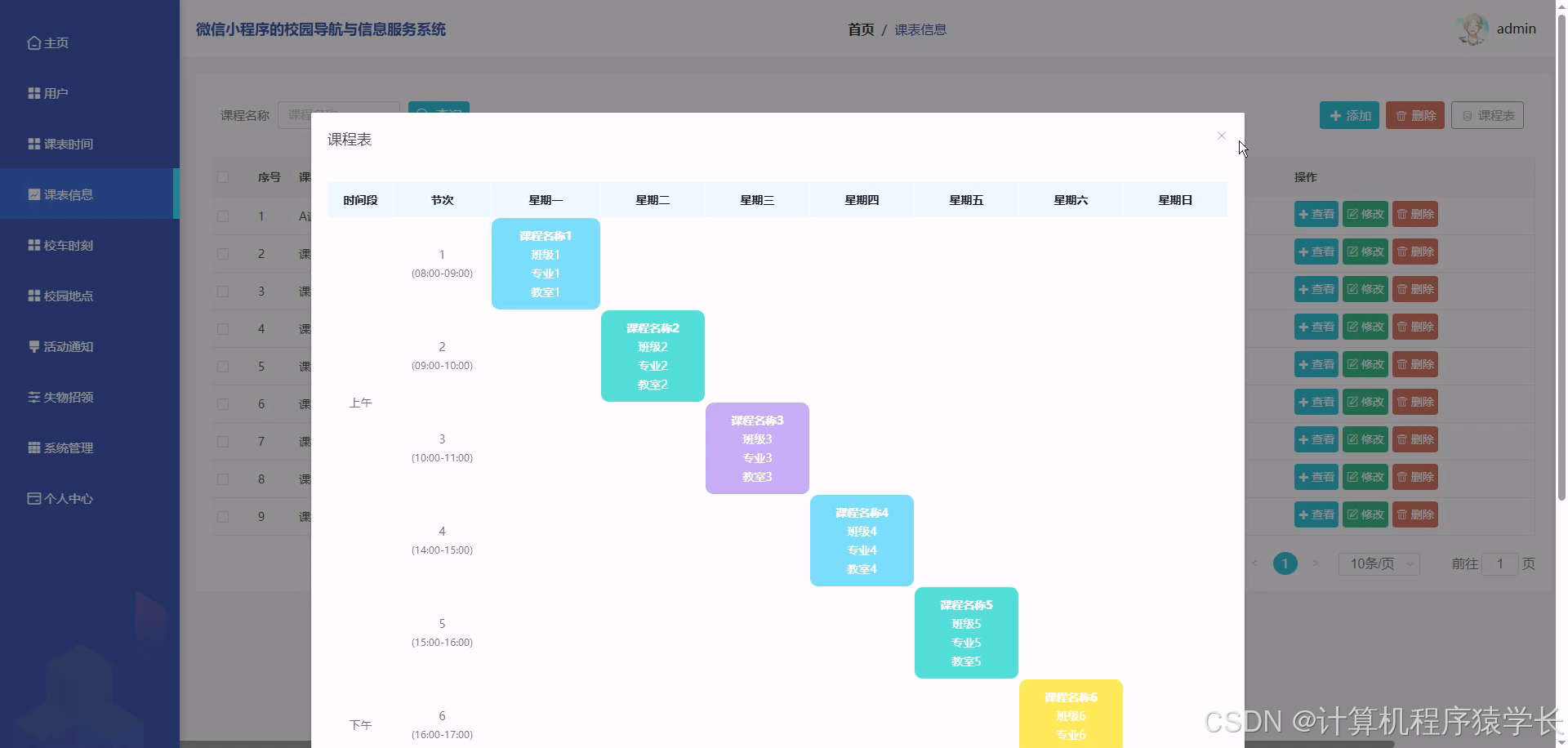Click the 节次 column header

pos(442,200)
